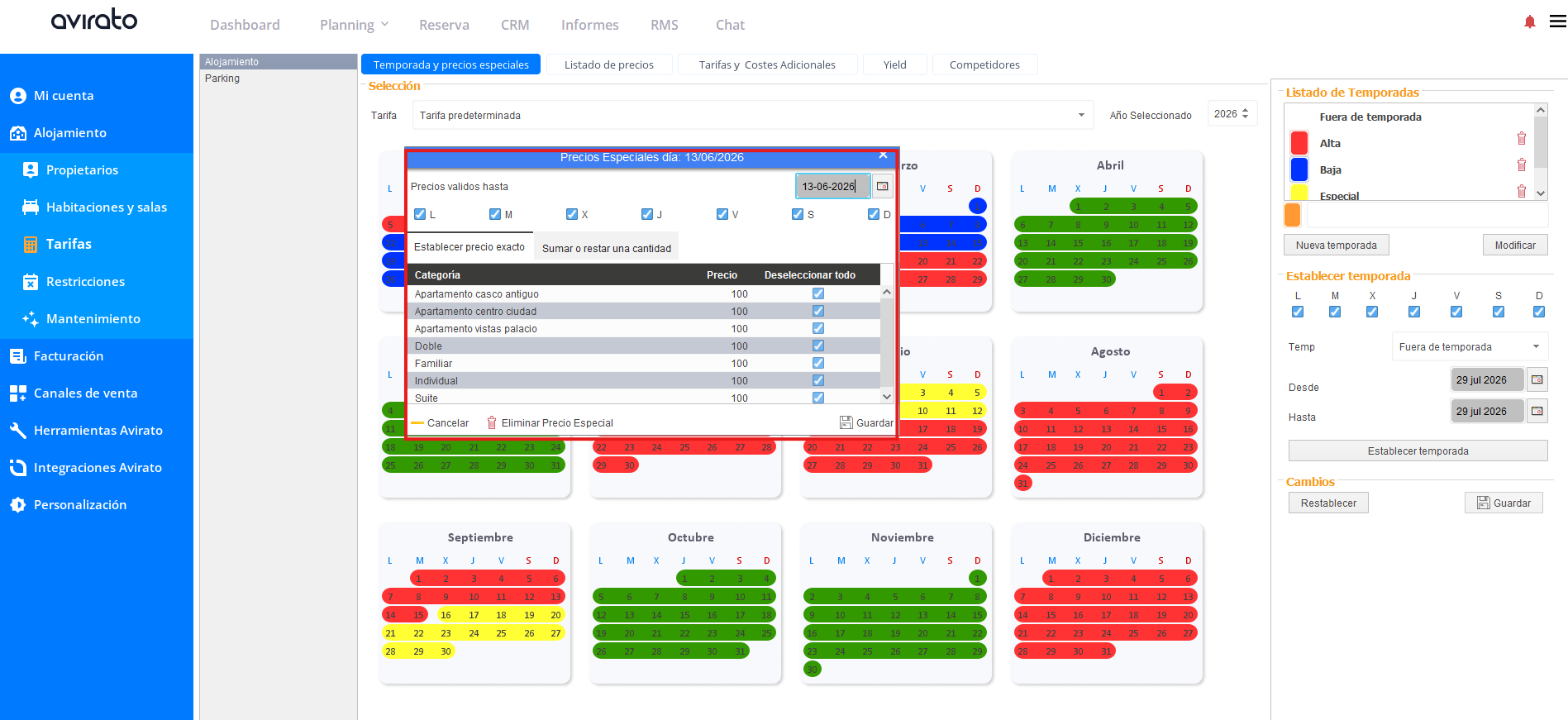Open the hamburger menu icon

(1557, 21)
